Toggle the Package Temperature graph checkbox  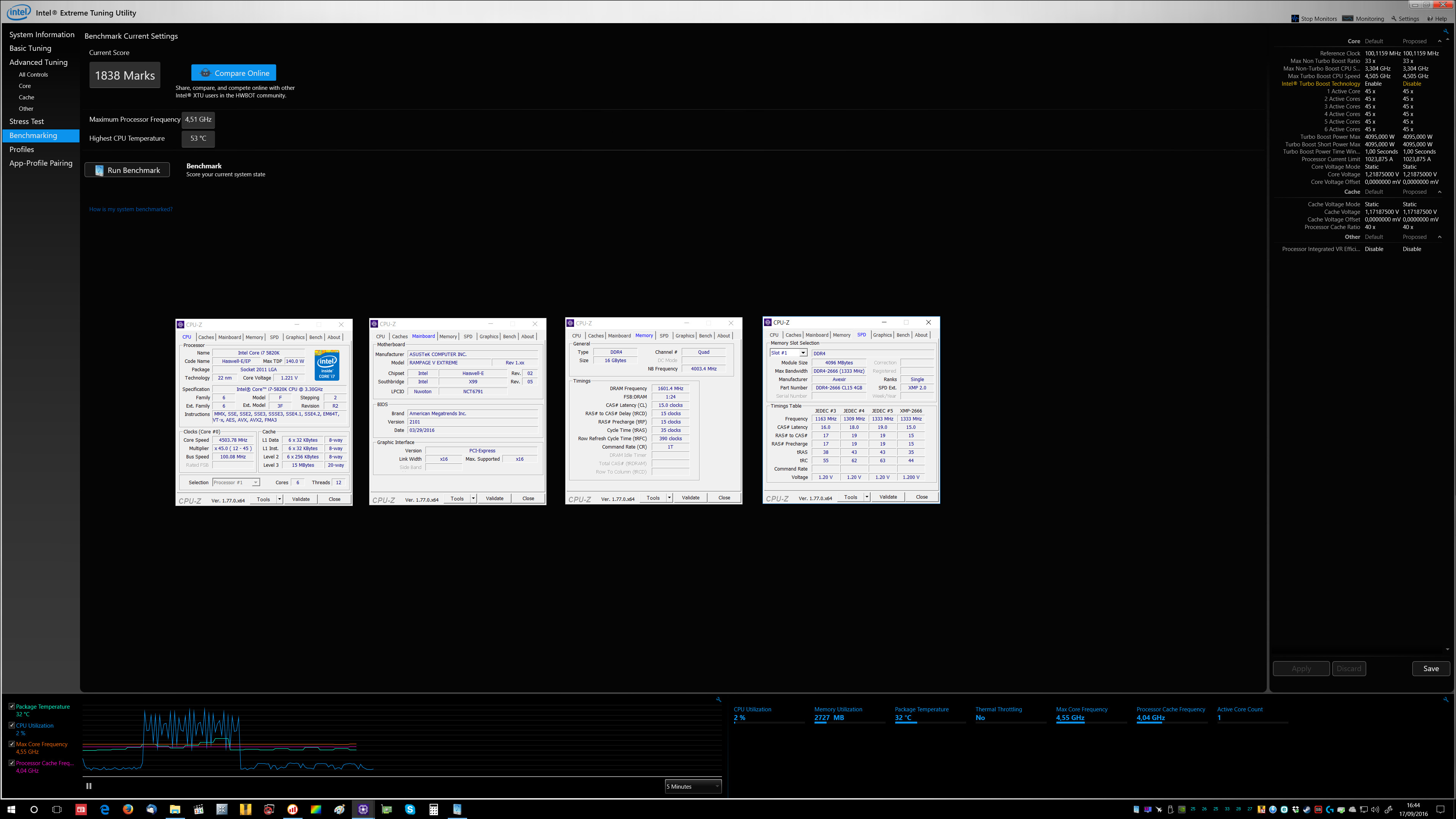pyautogui.click(x=12, y=706)
